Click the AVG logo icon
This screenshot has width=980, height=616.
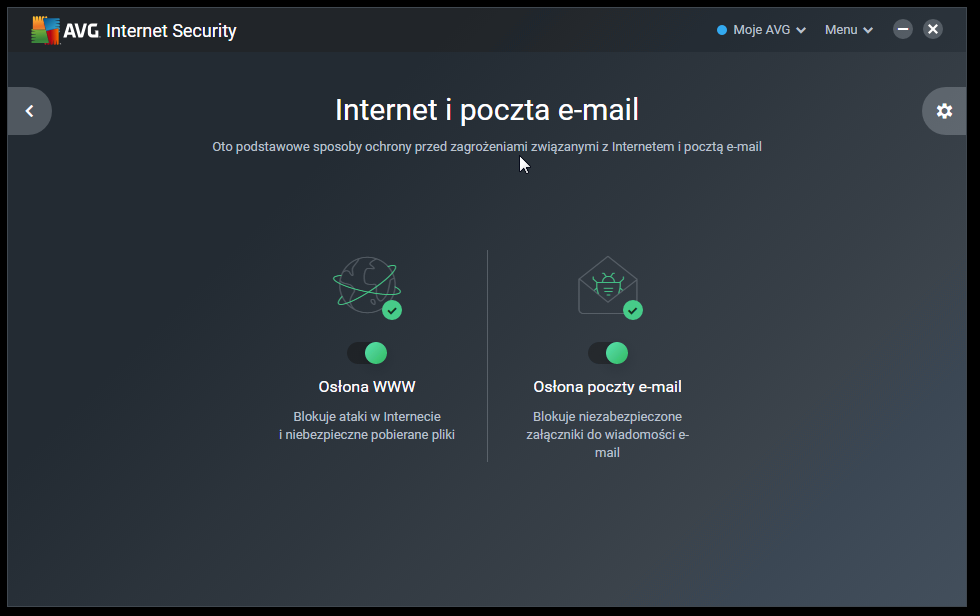point(44,30)
